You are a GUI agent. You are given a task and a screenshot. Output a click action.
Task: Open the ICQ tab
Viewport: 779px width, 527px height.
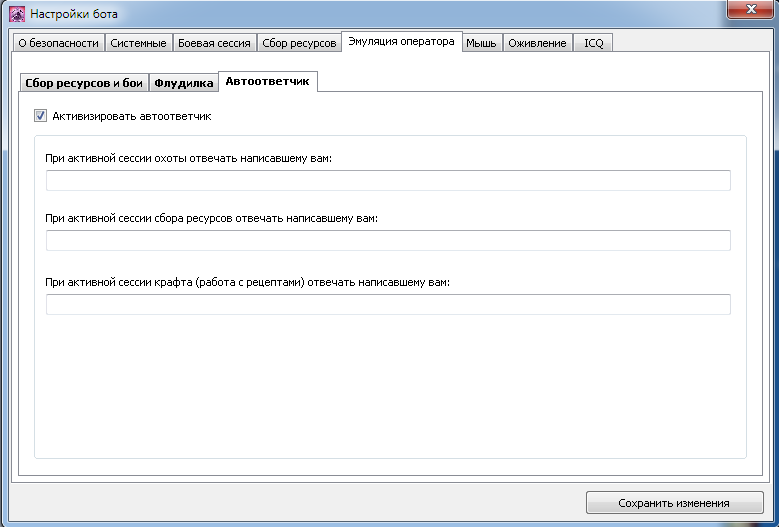594,43
